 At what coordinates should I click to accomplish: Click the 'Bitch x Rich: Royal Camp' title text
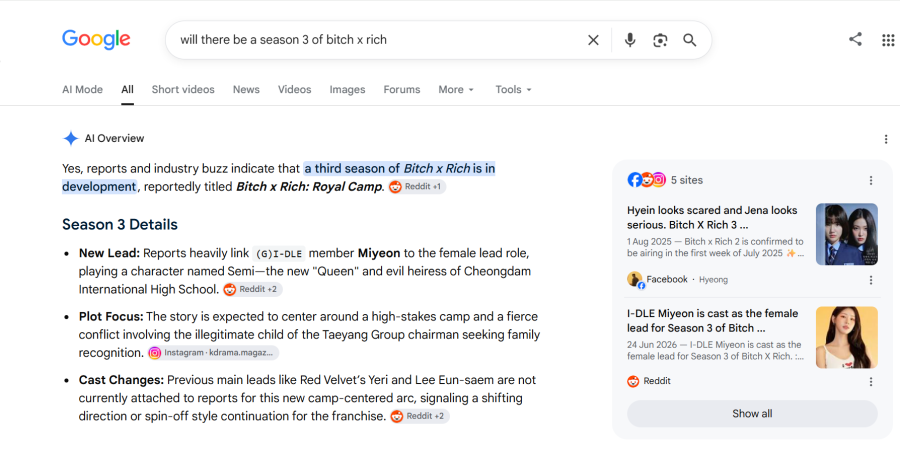309,187
